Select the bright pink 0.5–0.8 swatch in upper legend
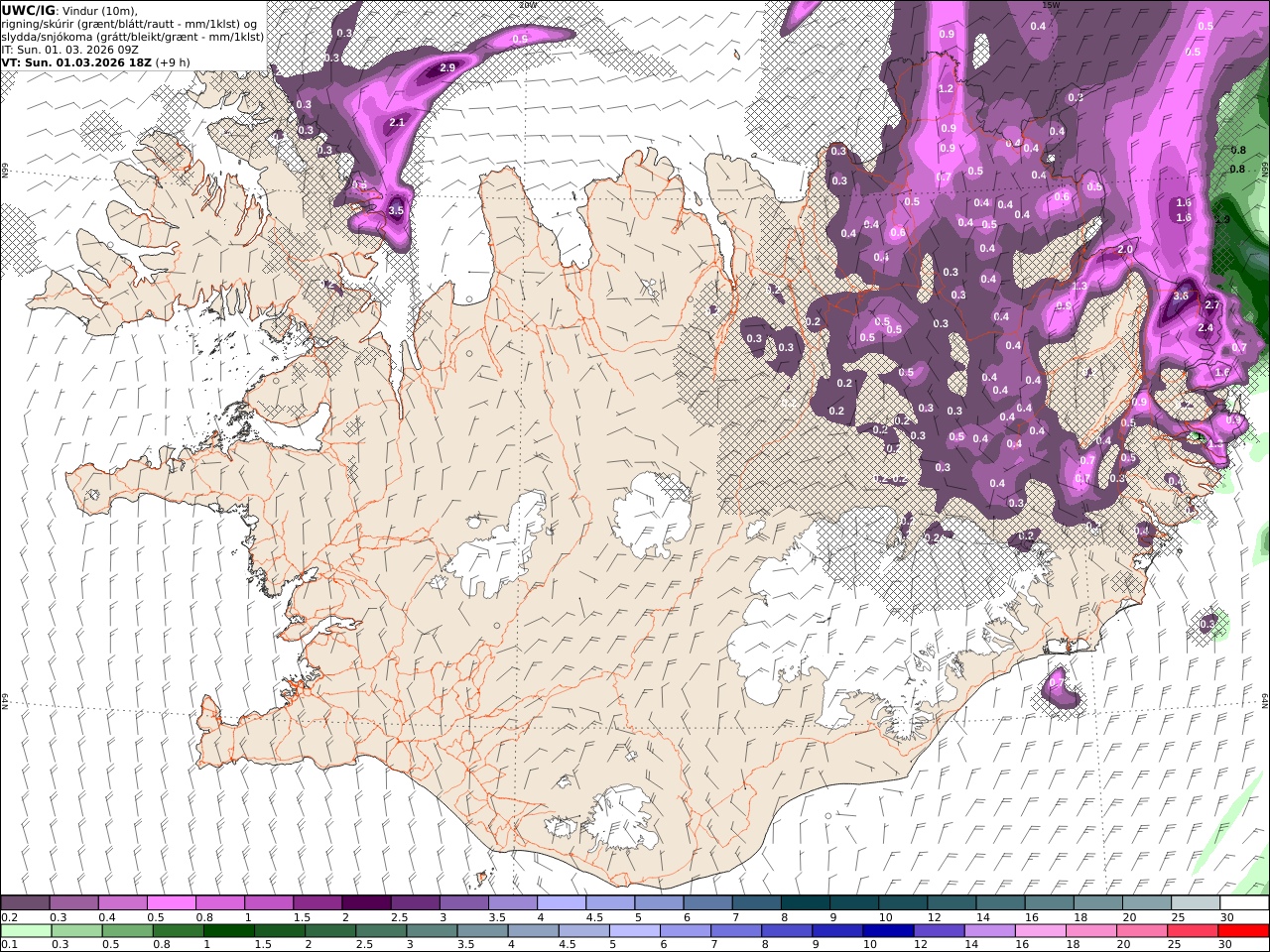Screen dimensions: 1270x952 coord(171,903)
